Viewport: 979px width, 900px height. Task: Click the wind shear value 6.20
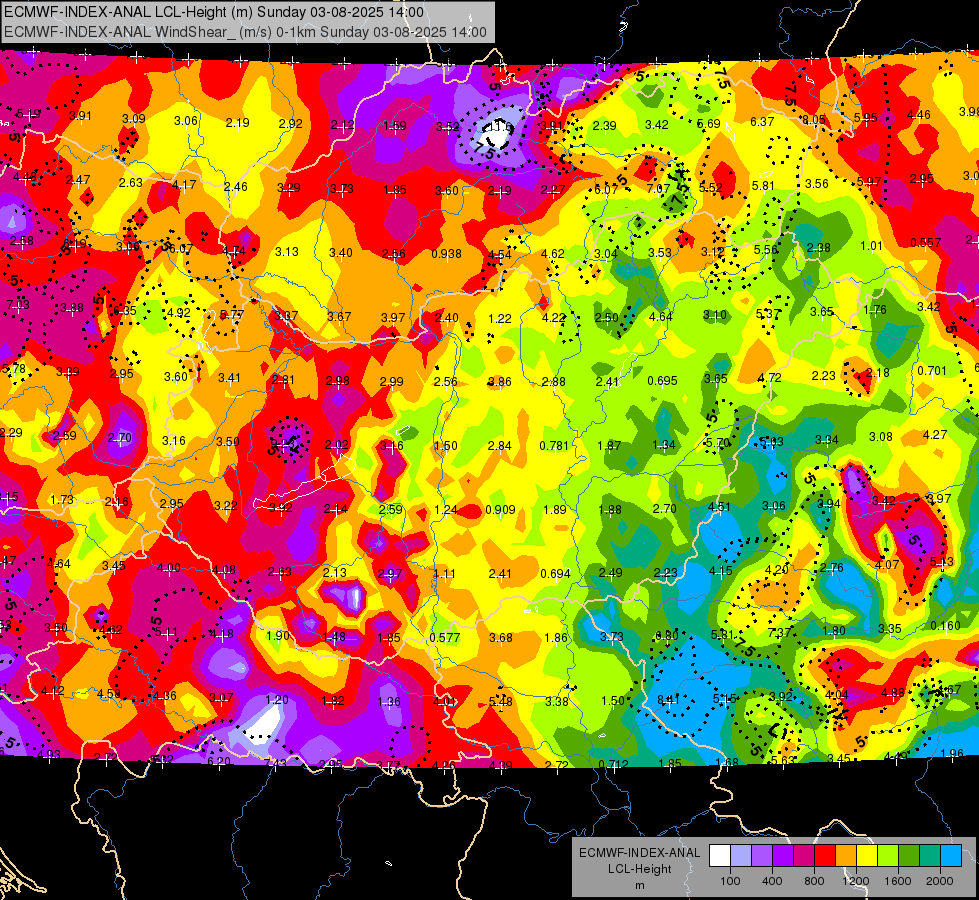(219, 761)
